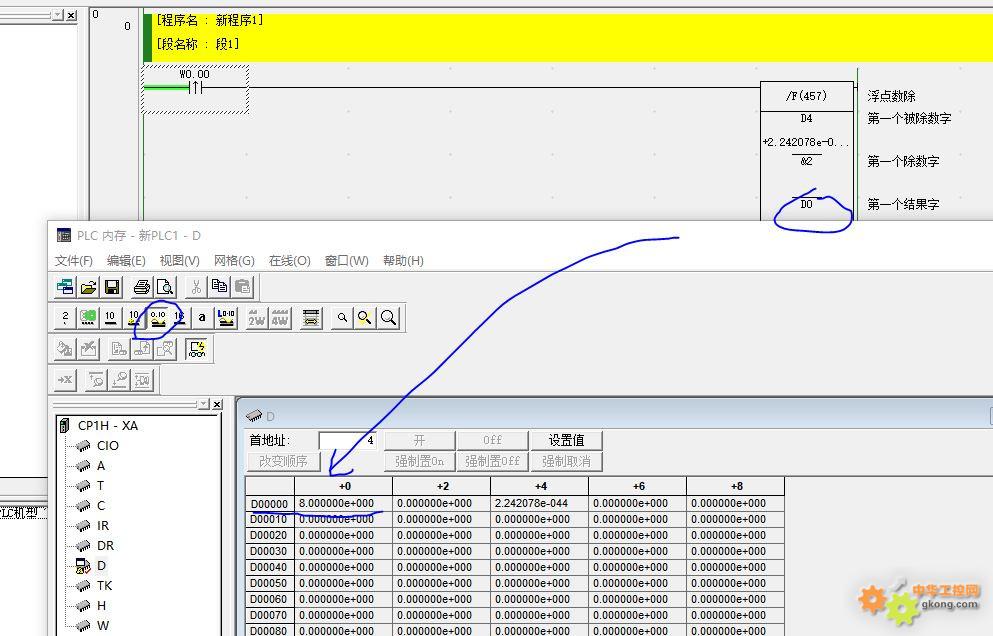Click the paste clipboard icon
993x636 pixels.
243,288
